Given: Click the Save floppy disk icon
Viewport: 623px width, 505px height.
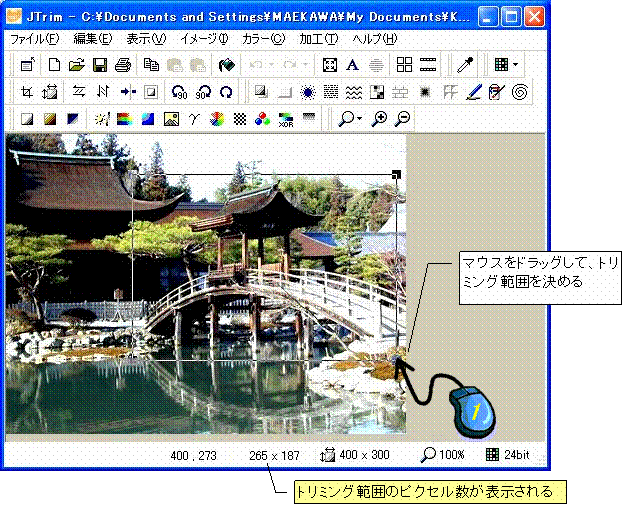Looking at the screenshot, I should coord(99,65).
